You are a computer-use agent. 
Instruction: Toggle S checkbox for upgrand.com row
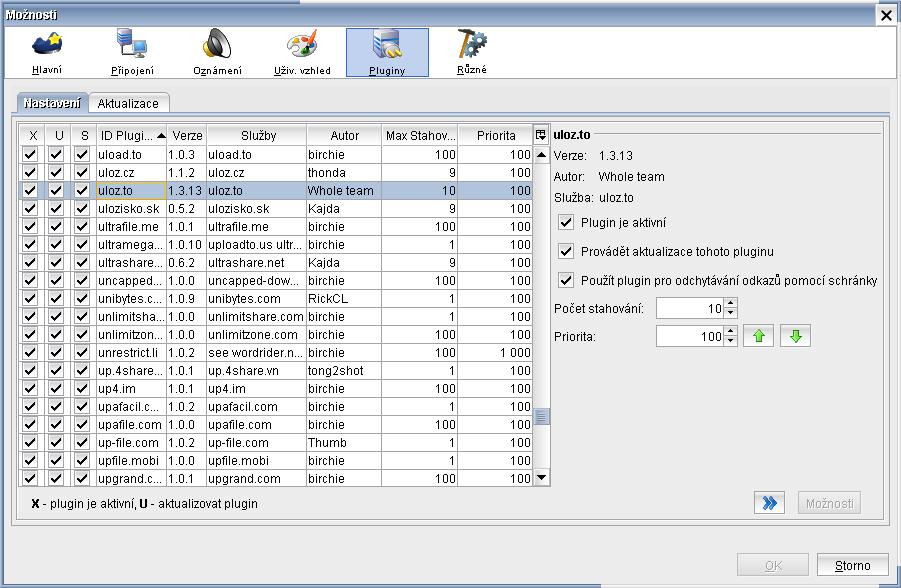(82, 478)
